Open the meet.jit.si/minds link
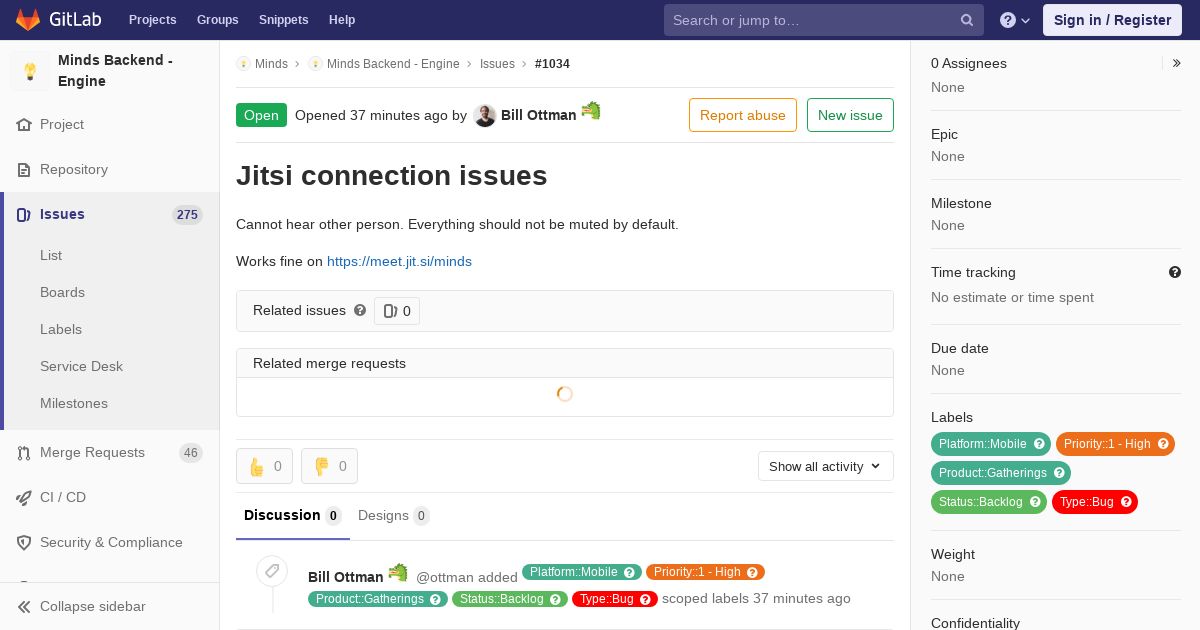The height and width of the screenshot is (630, 1200). click(399, 262)
